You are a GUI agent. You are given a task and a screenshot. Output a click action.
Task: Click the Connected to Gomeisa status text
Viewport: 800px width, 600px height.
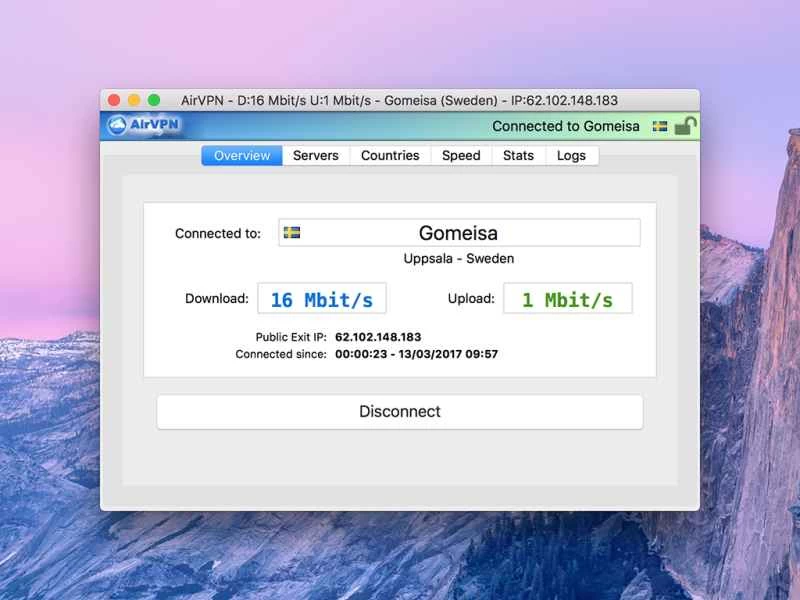coord(566,126)
